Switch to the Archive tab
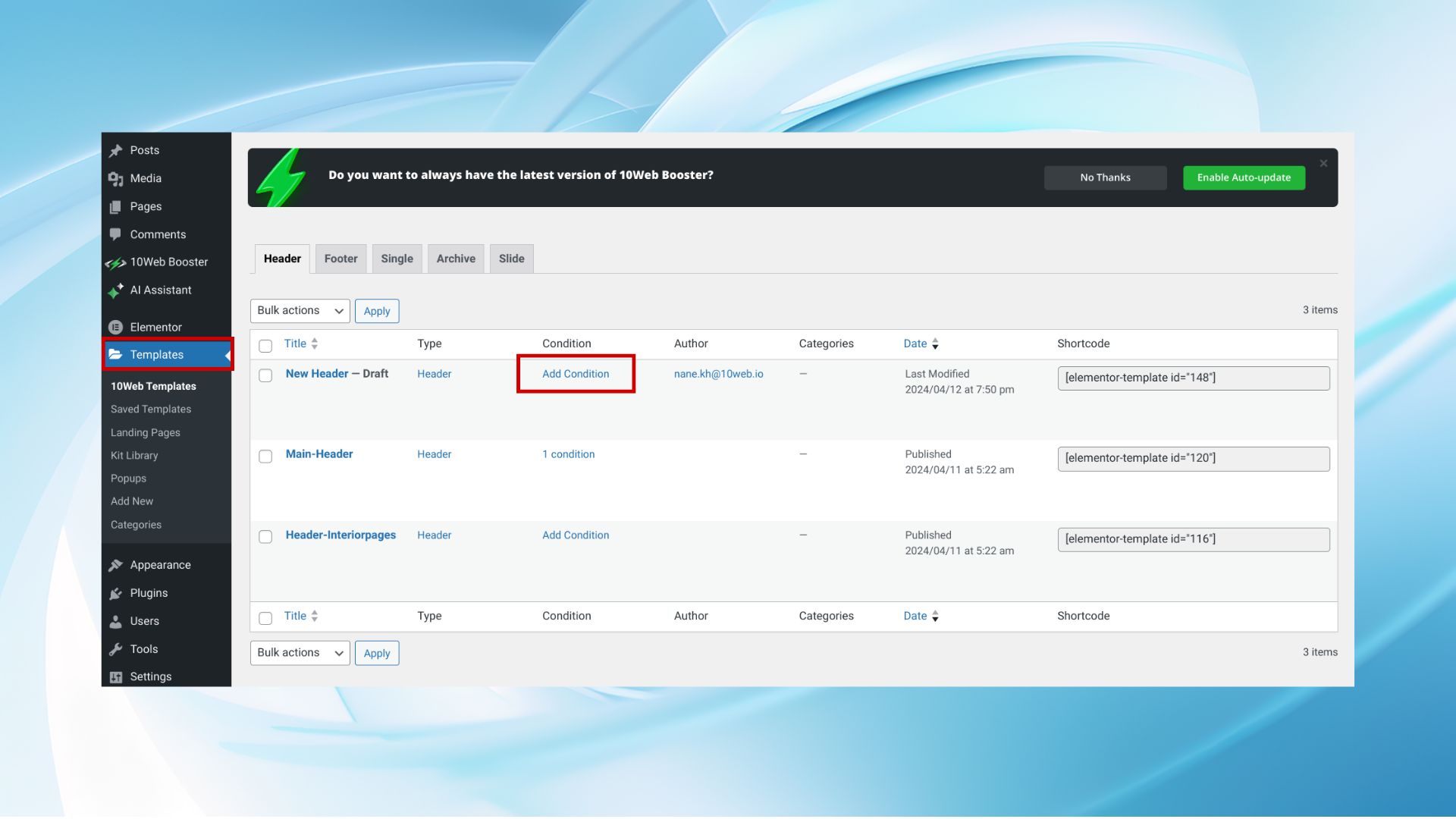Screen dimensions: 1456x819 click(456, 259)
